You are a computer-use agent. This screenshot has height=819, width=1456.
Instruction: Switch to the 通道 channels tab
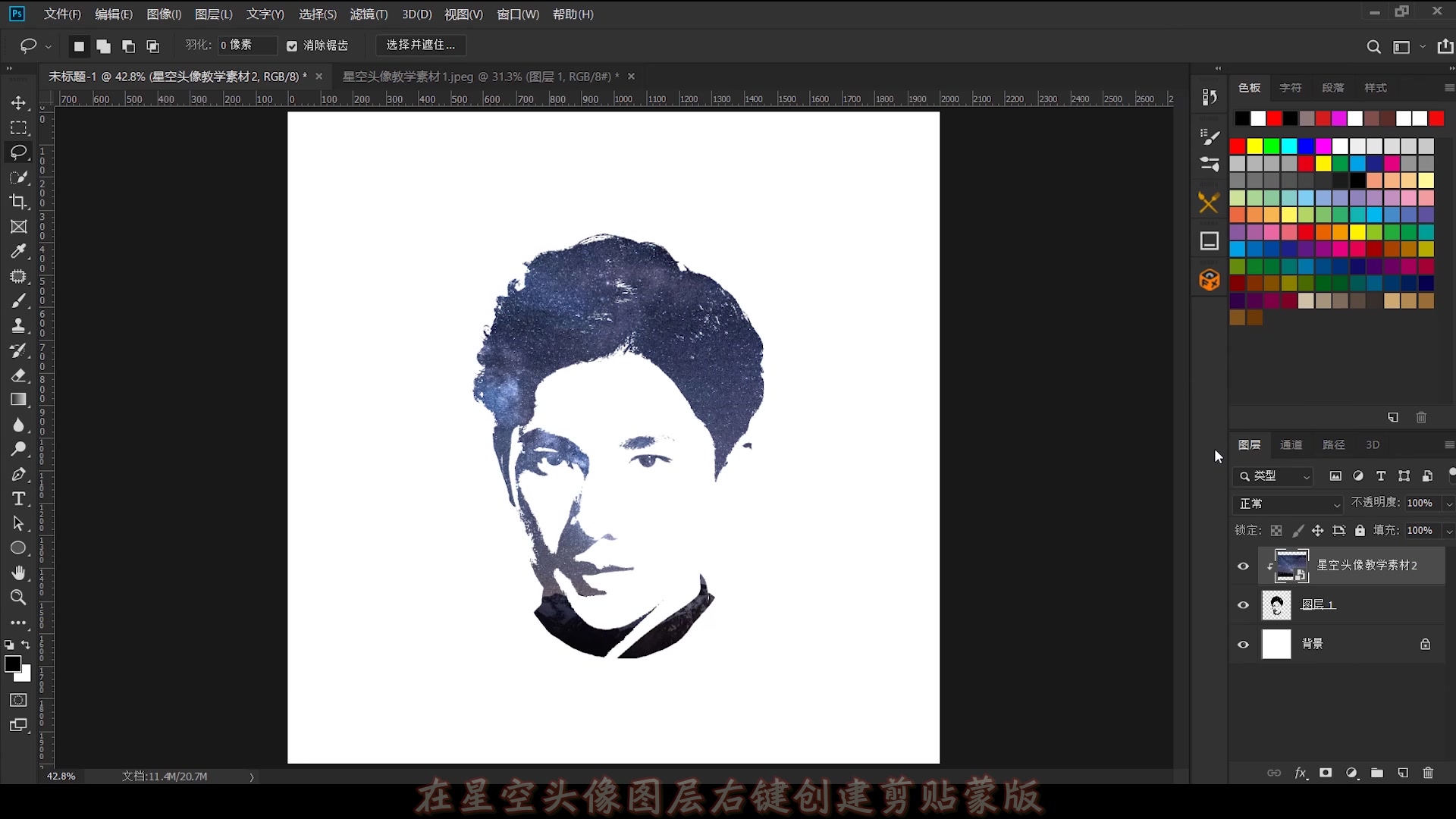[1291, 445]
